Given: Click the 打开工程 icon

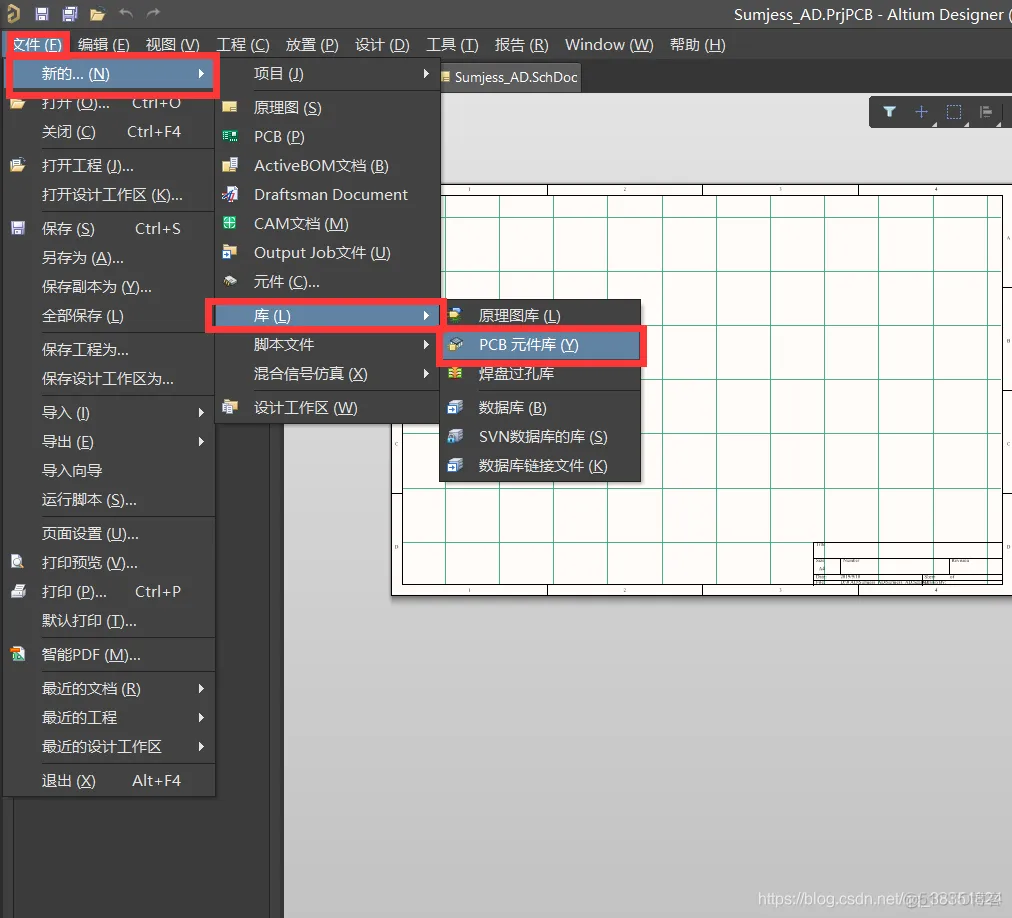Looking at the screenshot, I should (18, 165).
